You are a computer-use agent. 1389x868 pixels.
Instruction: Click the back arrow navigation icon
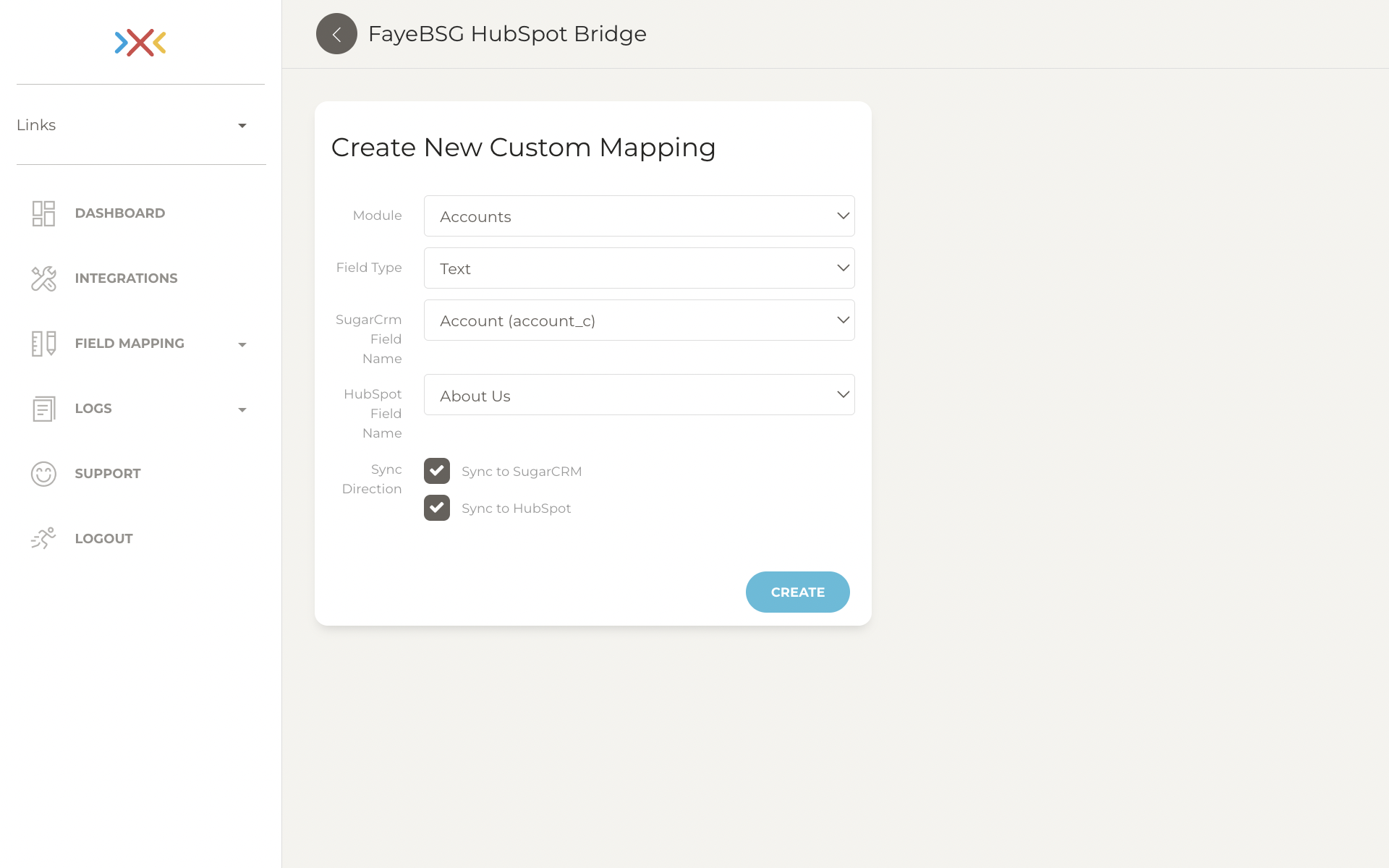[337, 34]
